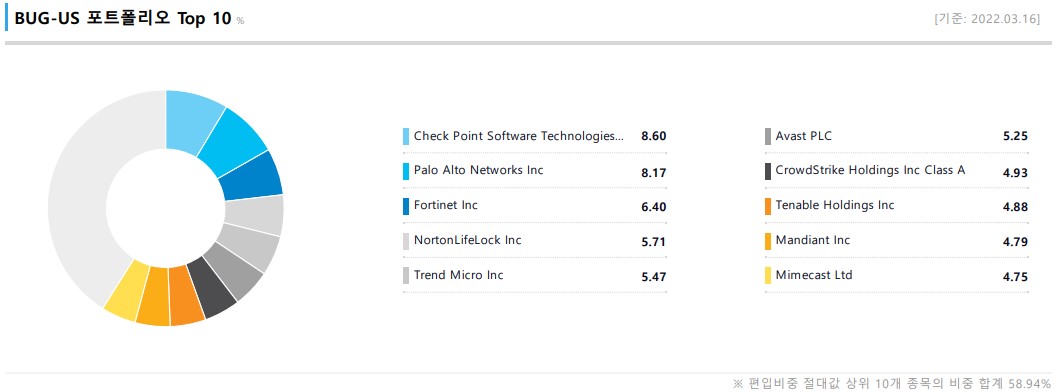Click the Palo Alto Networks legend color square
This screenshot has height=392, width=1056.
pyautogui.click(x=406, y=172)
